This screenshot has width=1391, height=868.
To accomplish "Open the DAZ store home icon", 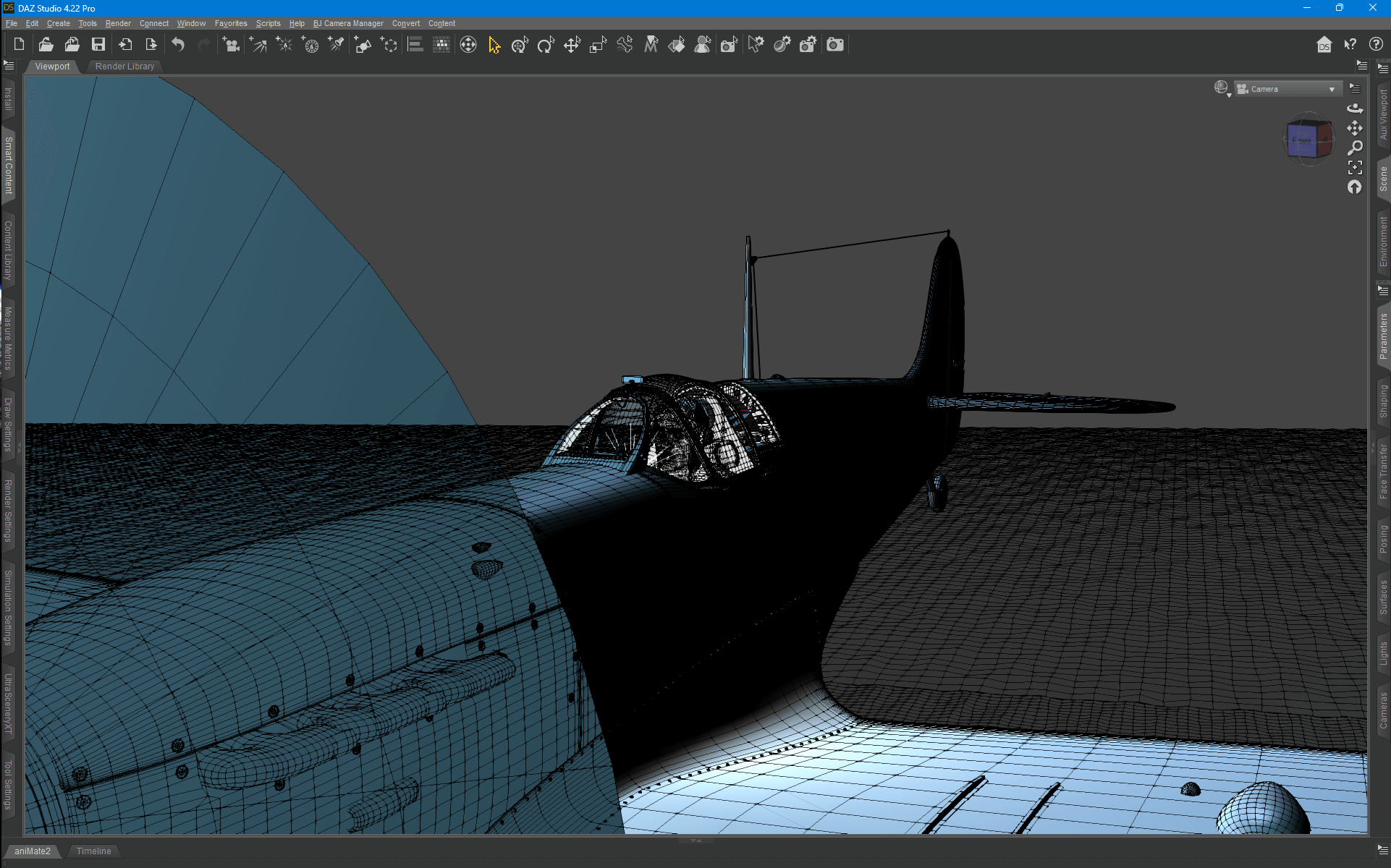I will (x=1324, y=45).
